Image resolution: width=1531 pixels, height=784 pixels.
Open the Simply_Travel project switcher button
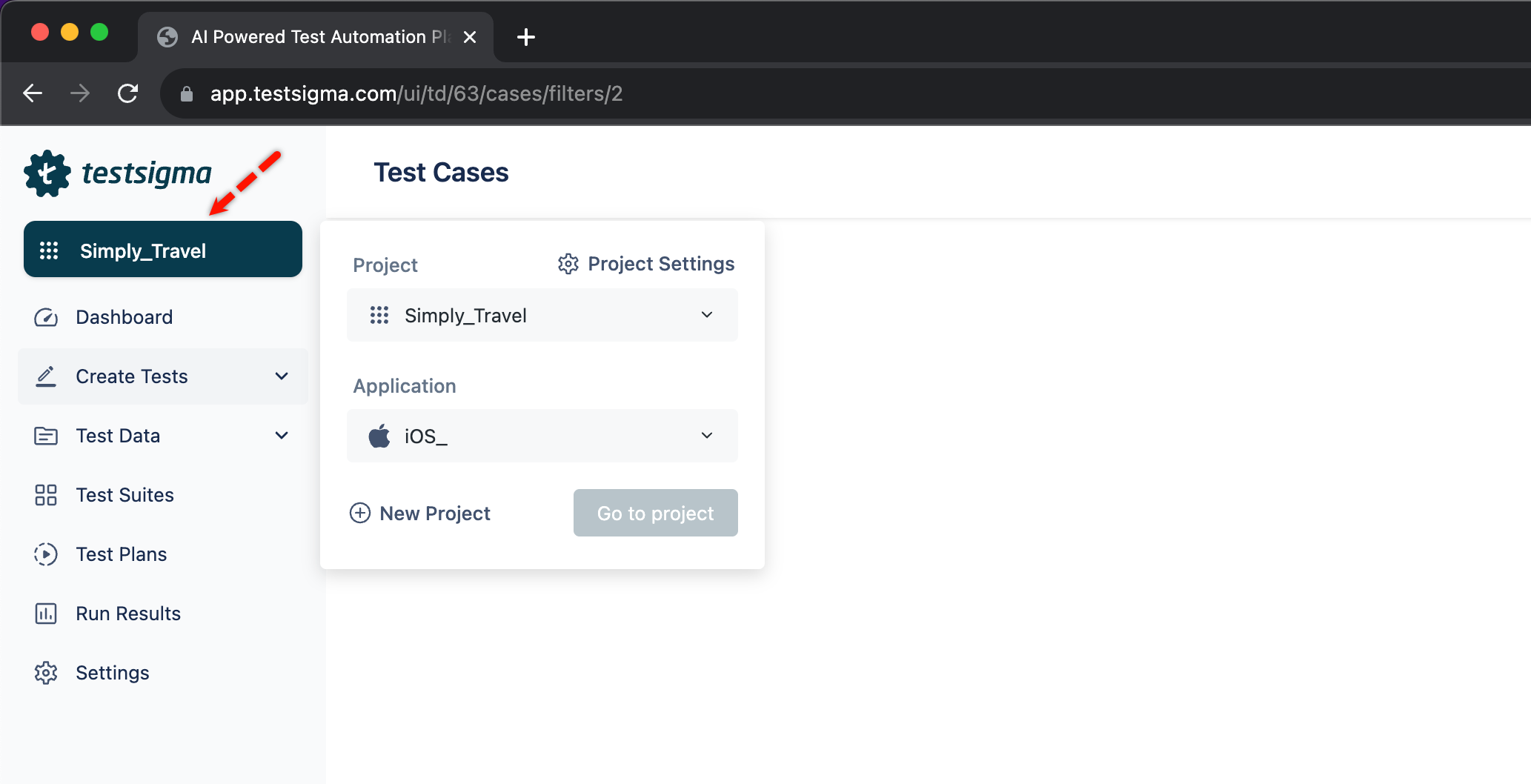(163, 249)
